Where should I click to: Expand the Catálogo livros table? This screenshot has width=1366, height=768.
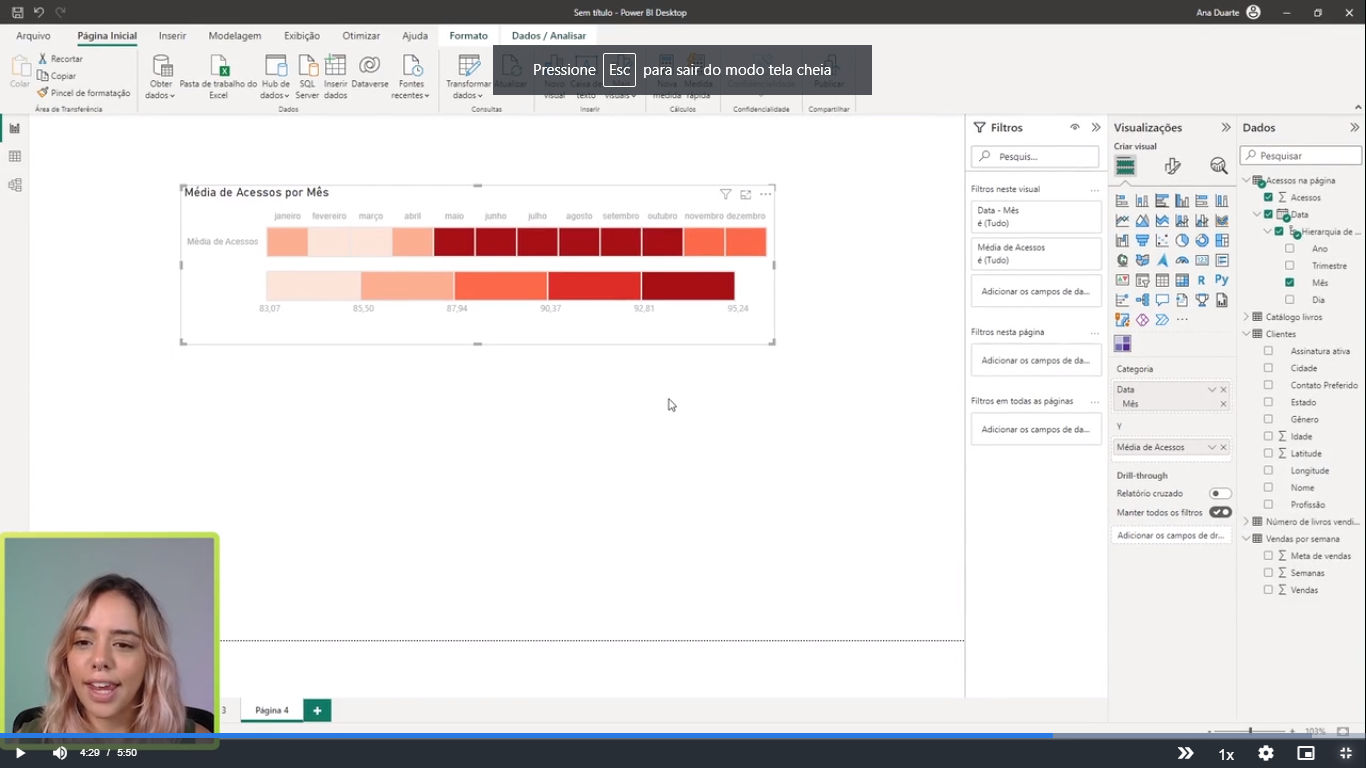click(1247, 317)
